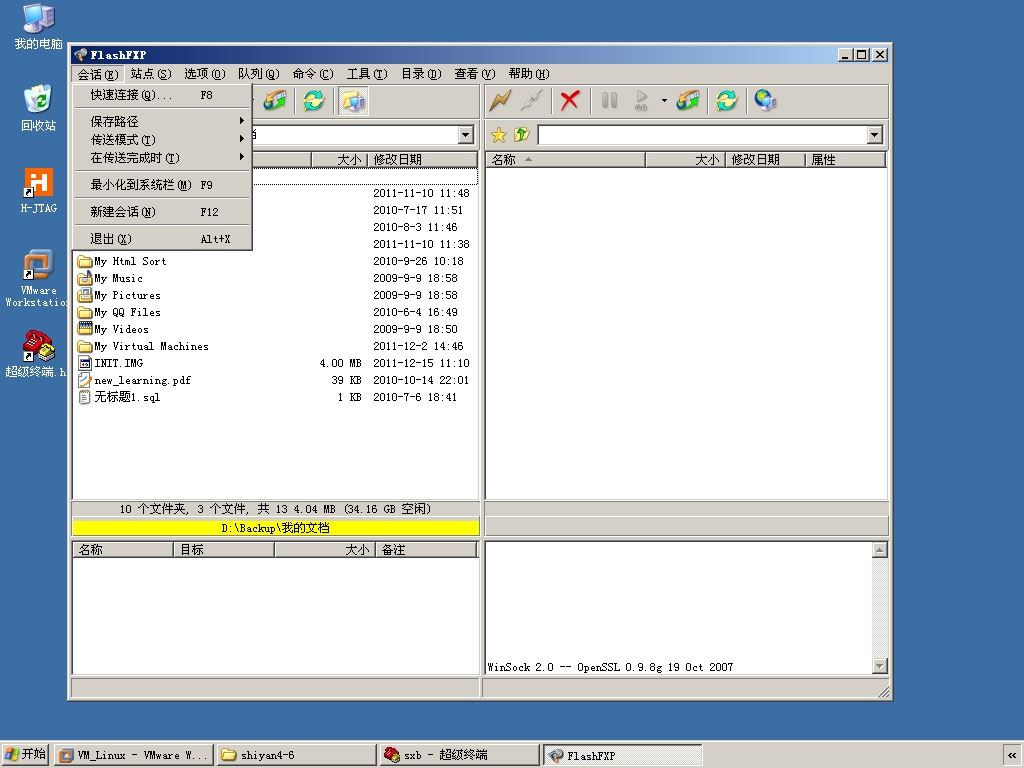Screen dimensions: 1024x768
Task: Open the 选项 menu
Action: click(204, 74)
